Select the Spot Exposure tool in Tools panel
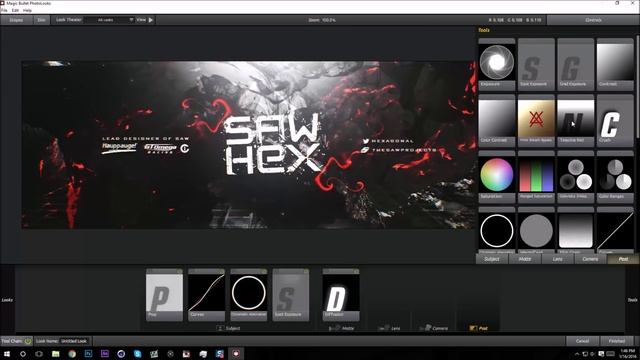Viewport: 640px width, 360px height. click(536, 63)
